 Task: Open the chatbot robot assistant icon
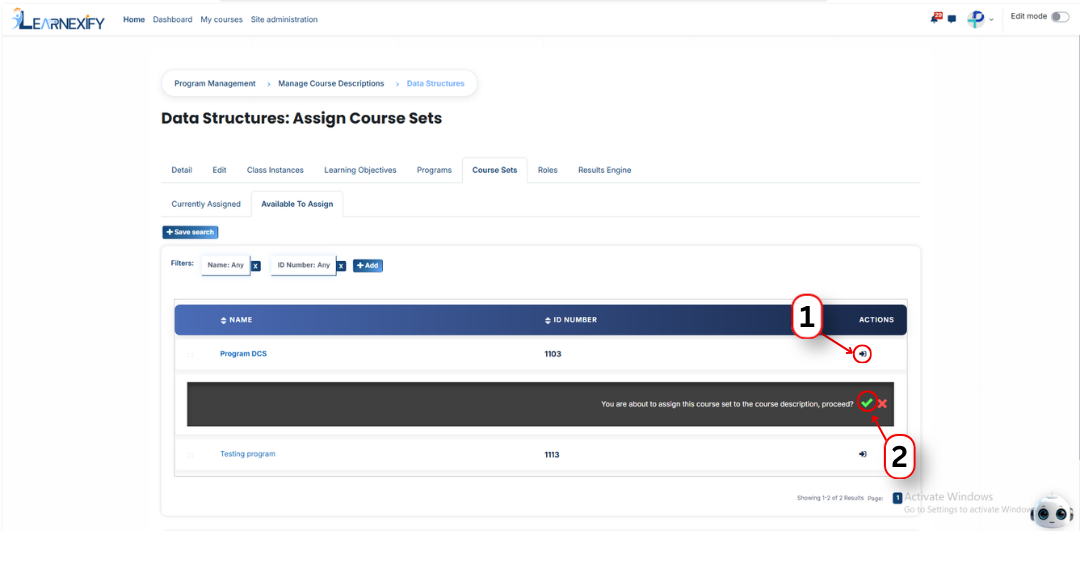click(1052, 512)
